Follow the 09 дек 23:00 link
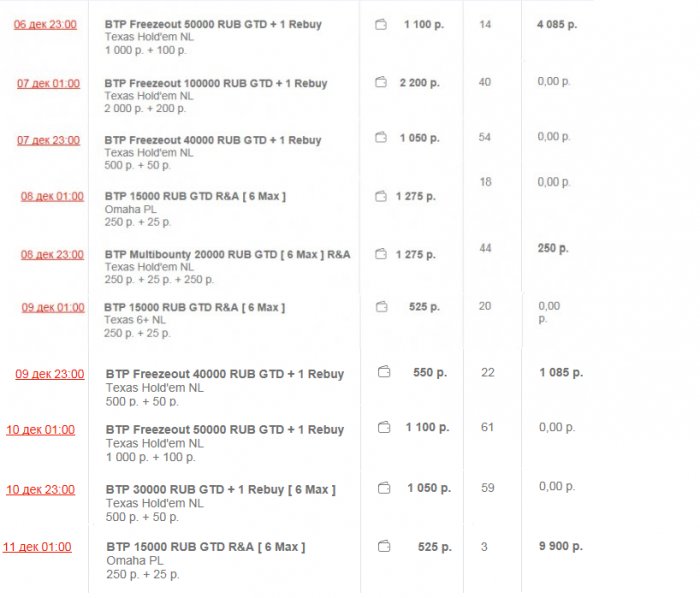Image resolution: width=700 pixels, height=598 pixels. click(x=49, y=374)
